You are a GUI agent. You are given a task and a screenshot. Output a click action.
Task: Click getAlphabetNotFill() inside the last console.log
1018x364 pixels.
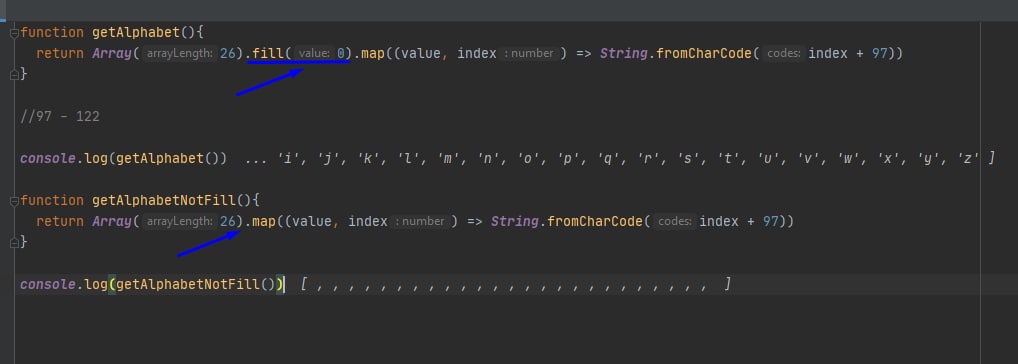pos(197,284)
